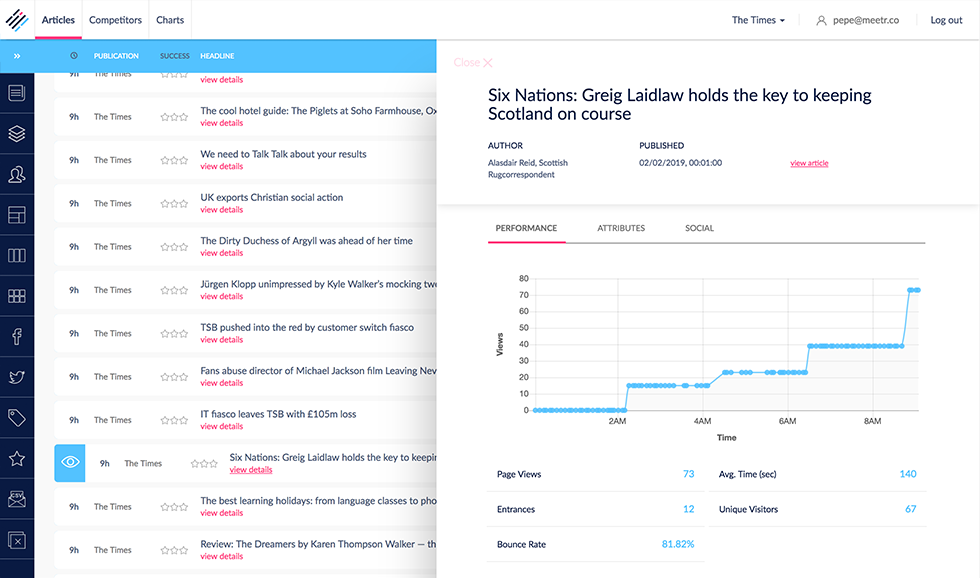Click the stacked layers sidebar icon

17,134
